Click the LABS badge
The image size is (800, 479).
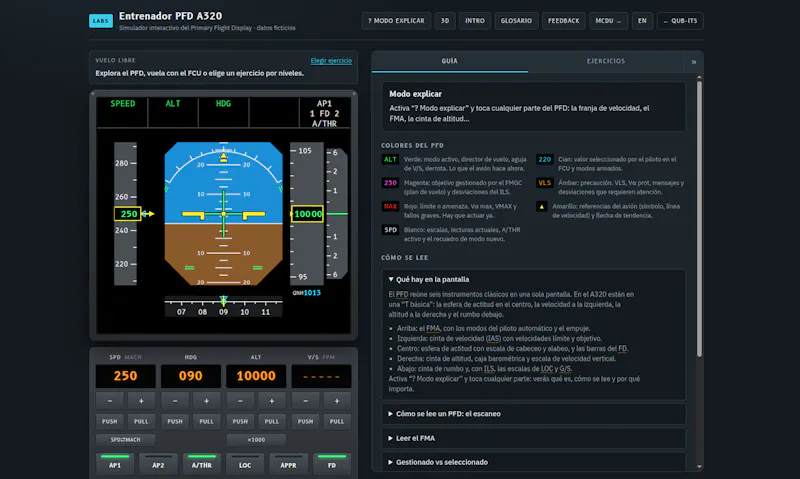click(101, 21)
